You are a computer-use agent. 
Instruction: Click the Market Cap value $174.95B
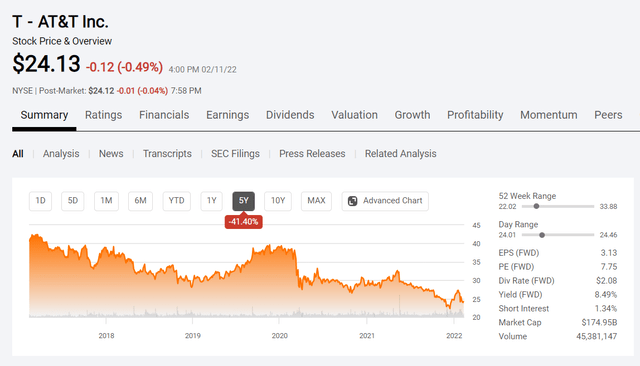pos(599,322)
